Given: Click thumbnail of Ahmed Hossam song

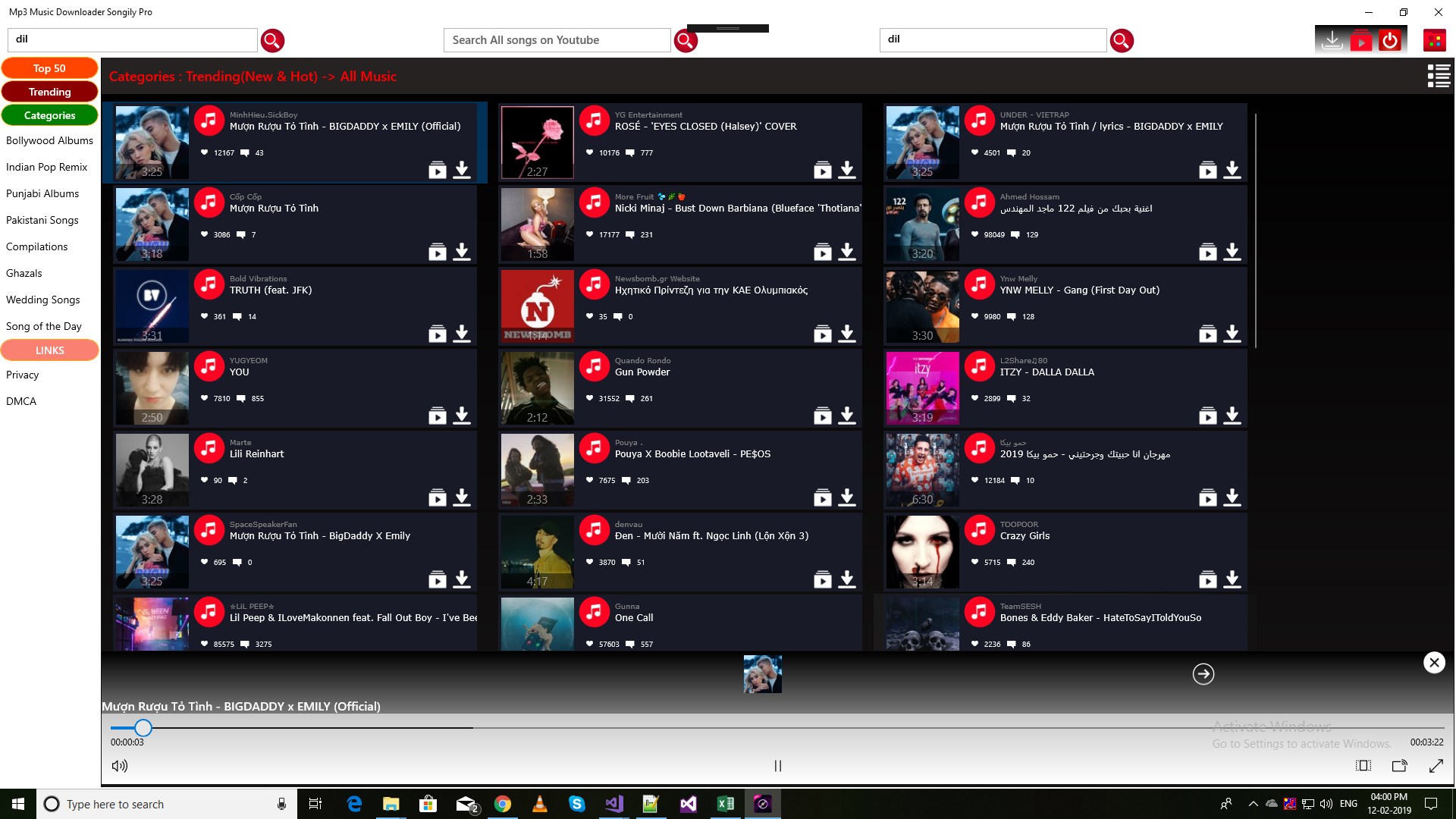Looking at the screenshot, I should [x=923, y=224].
